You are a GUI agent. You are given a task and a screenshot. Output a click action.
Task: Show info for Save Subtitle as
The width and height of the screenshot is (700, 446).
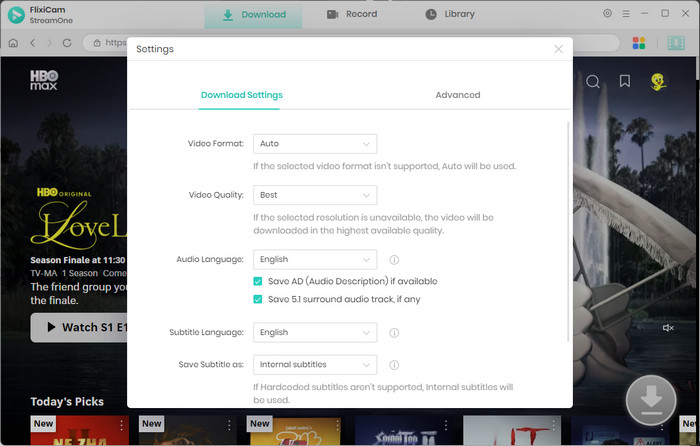point(394,365)
